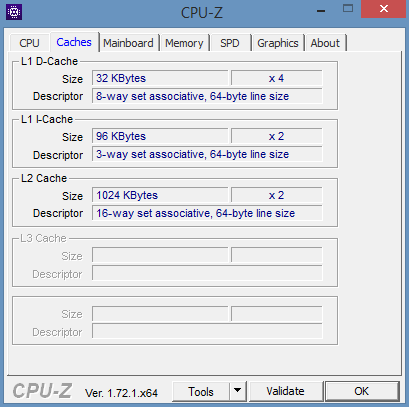The image size is (409, 407).
Task: Minimize the CPU-Z window
Action: (x=321, y=11)
